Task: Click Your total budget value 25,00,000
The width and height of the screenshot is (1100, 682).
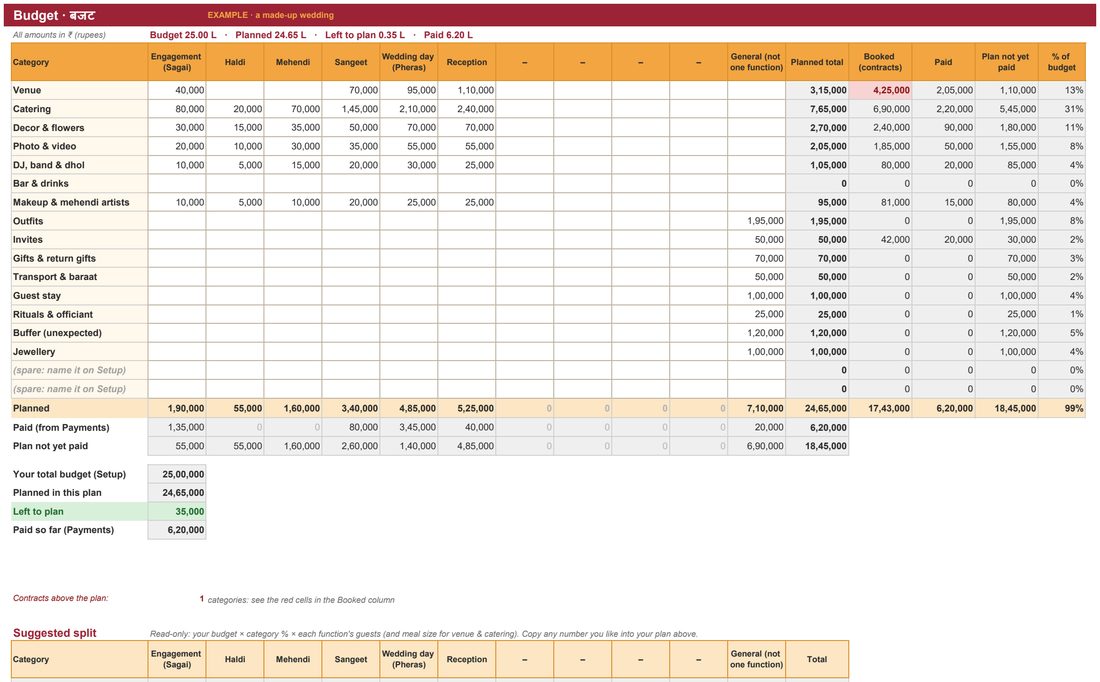Action: (177, 474)
